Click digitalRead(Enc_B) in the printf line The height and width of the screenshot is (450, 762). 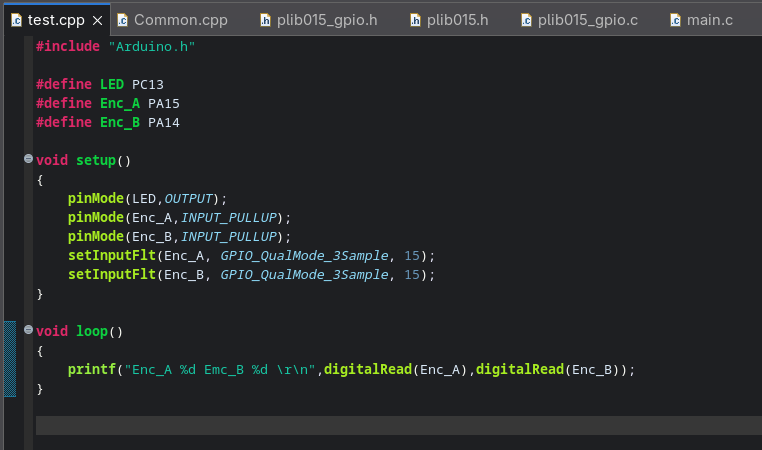click(x=551, y=369)
